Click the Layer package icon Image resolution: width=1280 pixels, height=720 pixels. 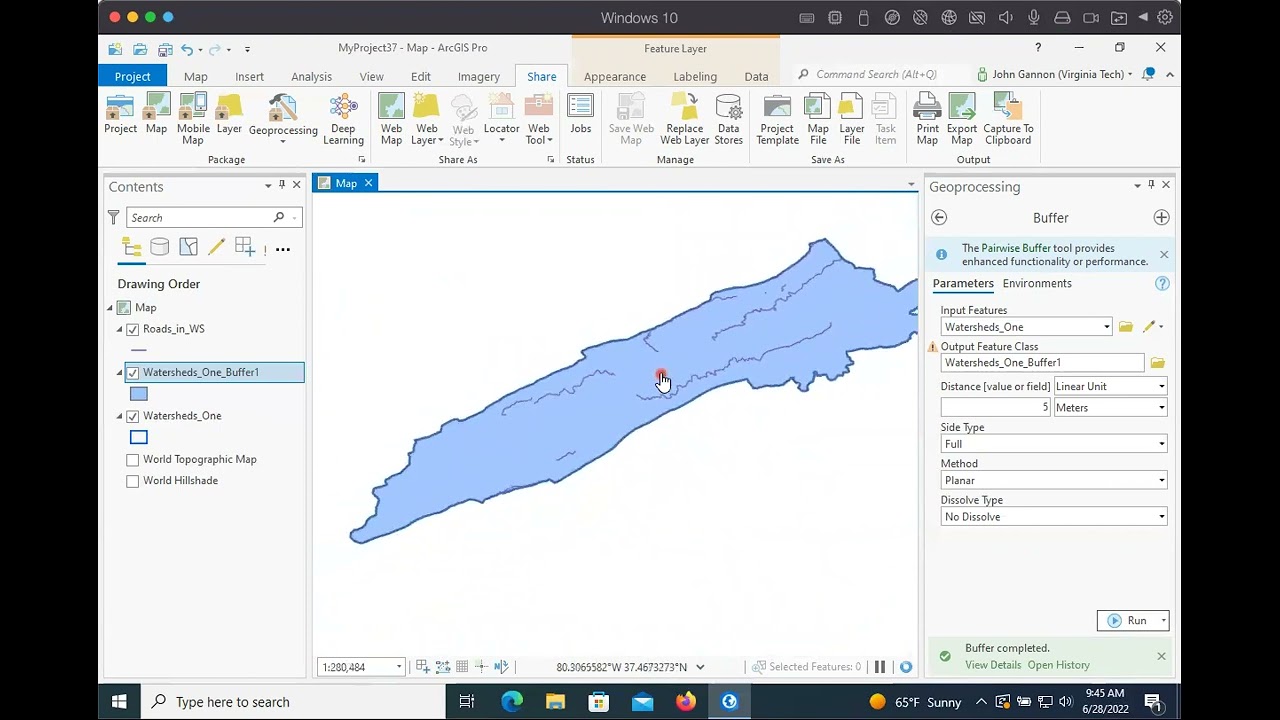pos(229,115)
